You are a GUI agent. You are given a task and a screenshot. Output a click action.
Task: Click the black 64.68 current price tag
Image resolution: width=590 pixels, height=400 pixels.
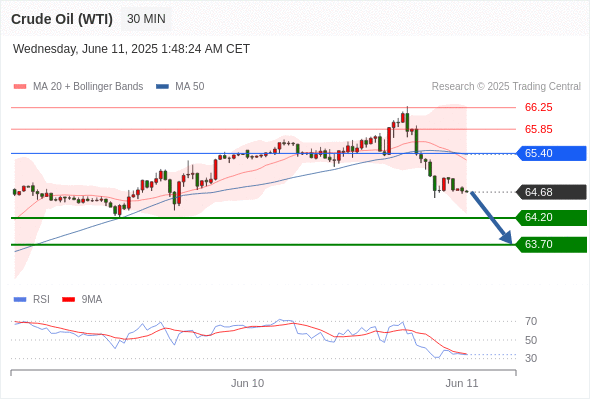(x=551, y=192)
